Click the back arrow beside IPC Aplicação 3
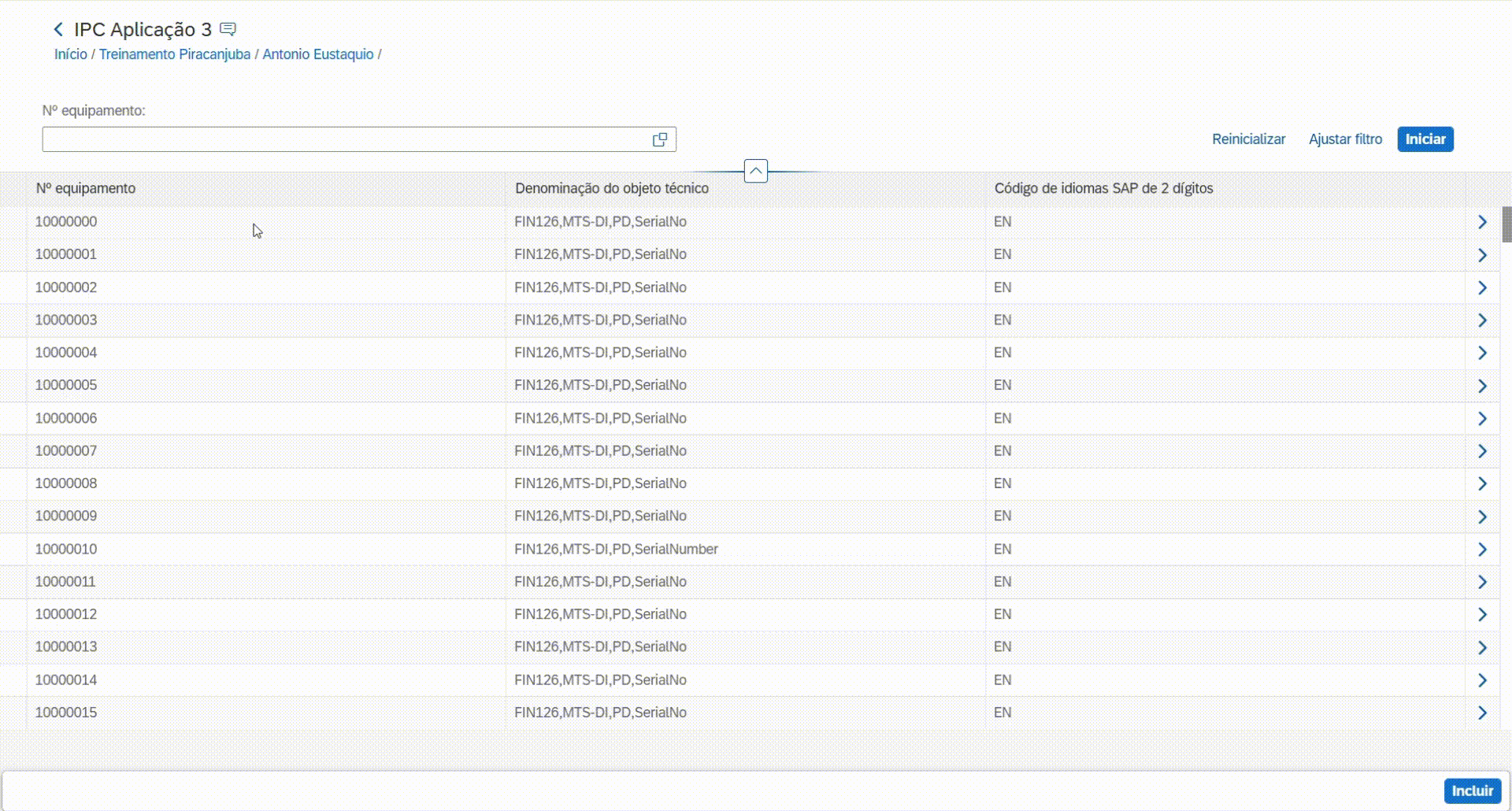This screenshot has height=811, width=1512. click(x=58, y=30)
